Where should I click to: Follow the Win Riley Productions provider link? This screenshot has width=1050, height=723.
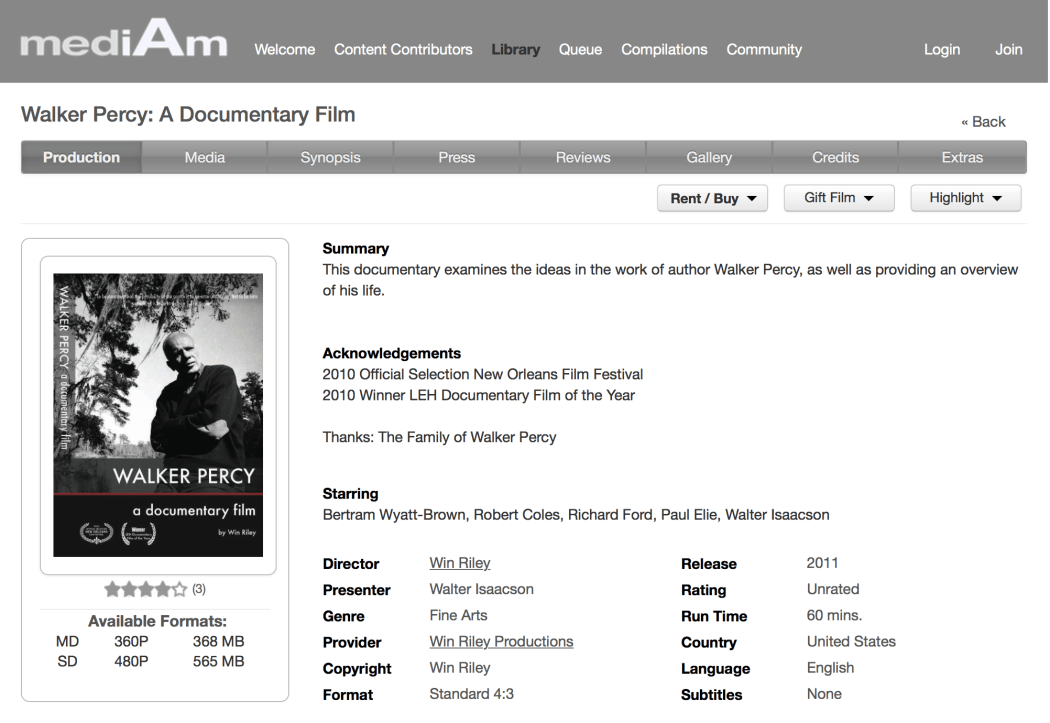point(501,641)
